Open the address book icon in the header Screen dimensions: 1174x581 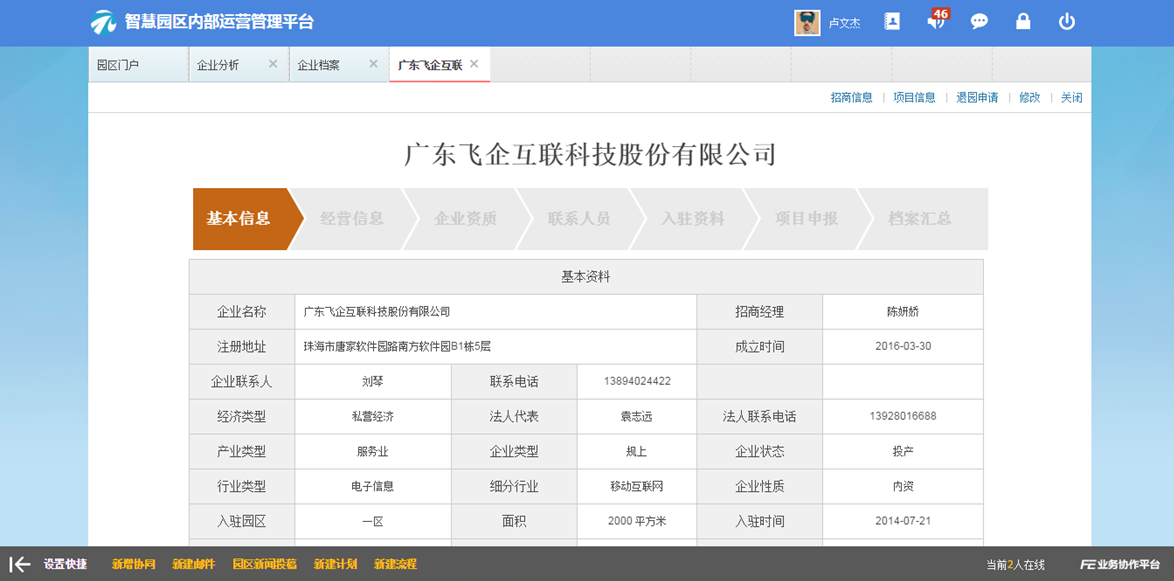(891, 21)
